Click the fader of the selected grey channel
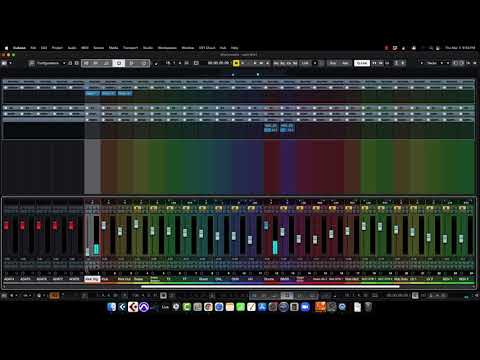Image resolution: width=480 pixels, height=360 pixels. 87,252
